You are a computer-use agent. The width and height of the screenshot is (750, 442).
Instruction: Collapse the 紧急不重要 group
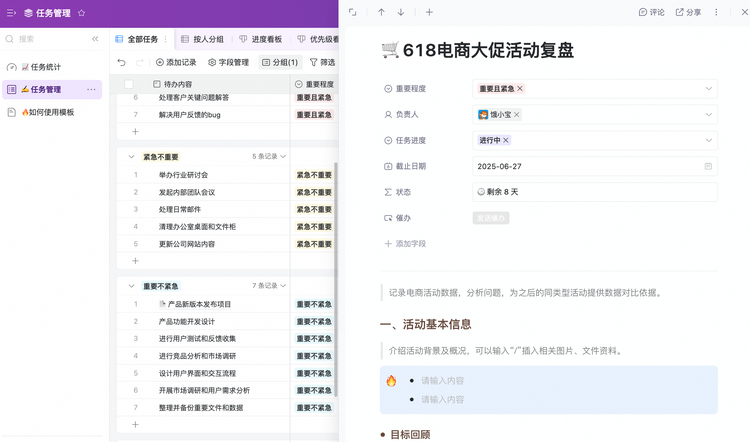132,157
